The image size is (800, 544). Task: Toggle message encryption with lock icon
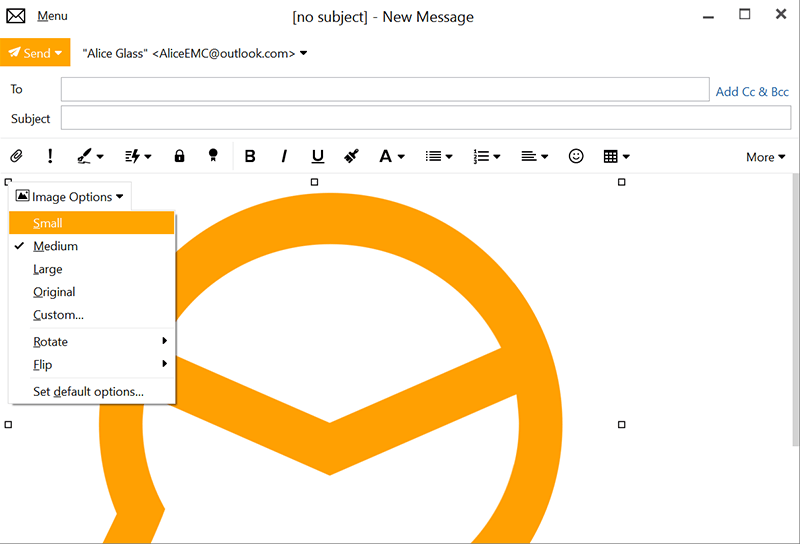[x=179, y=156]
